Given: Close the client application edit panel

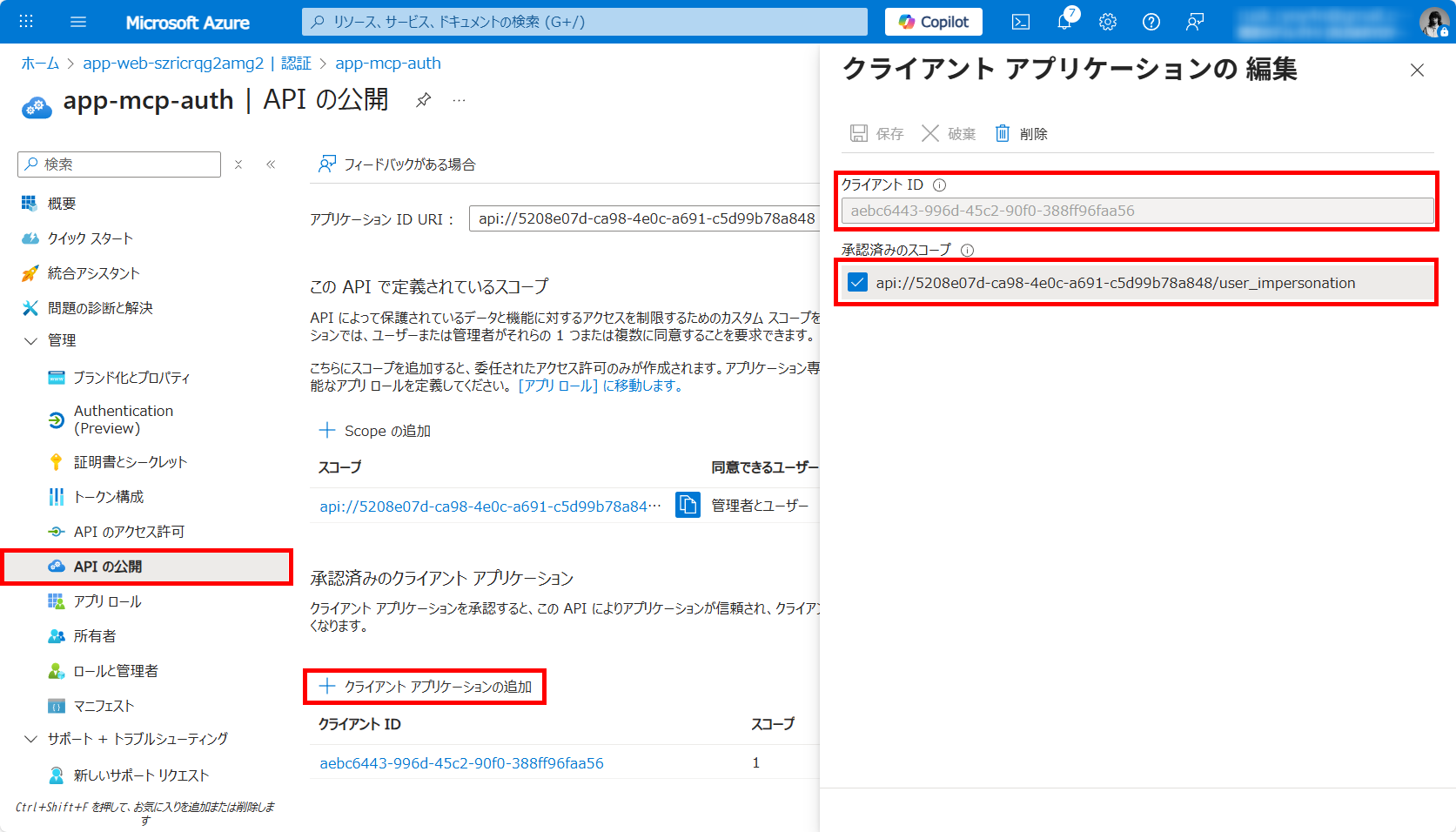Looking at the screenshot, I should click(x=1417, y=70).
